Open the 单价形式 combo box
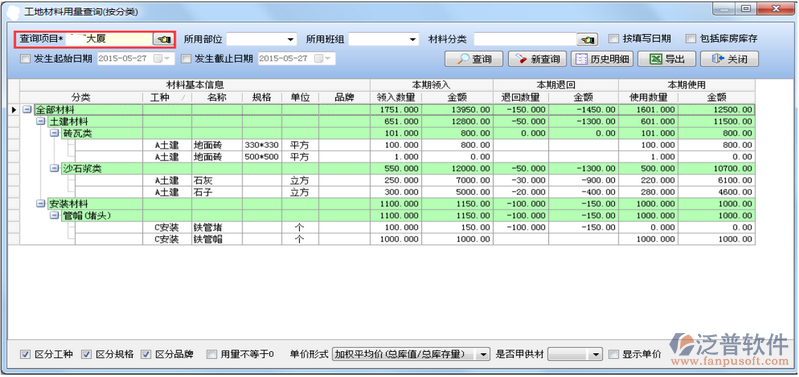 (x=411, y=354)
